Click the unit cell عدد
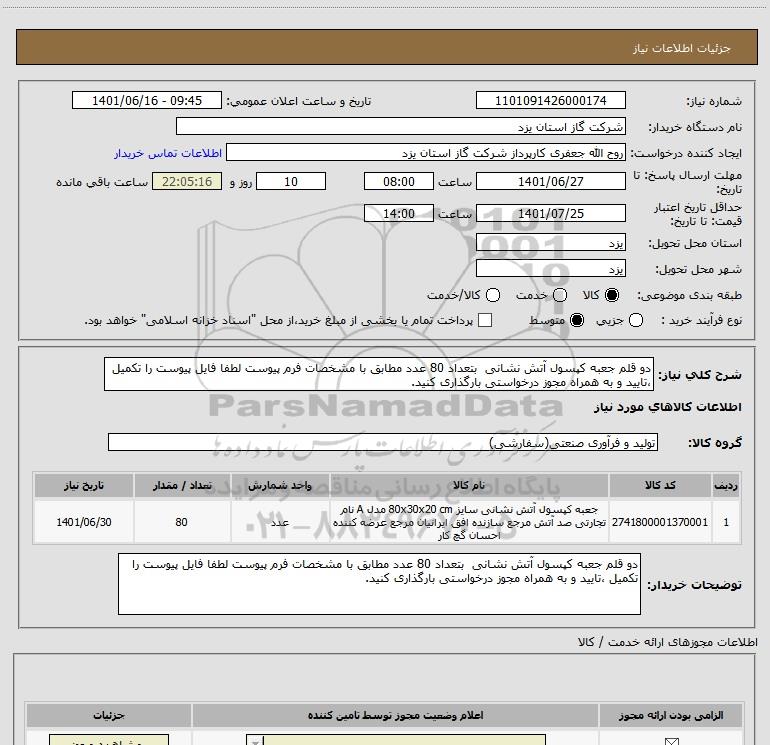 coord(279,522)
